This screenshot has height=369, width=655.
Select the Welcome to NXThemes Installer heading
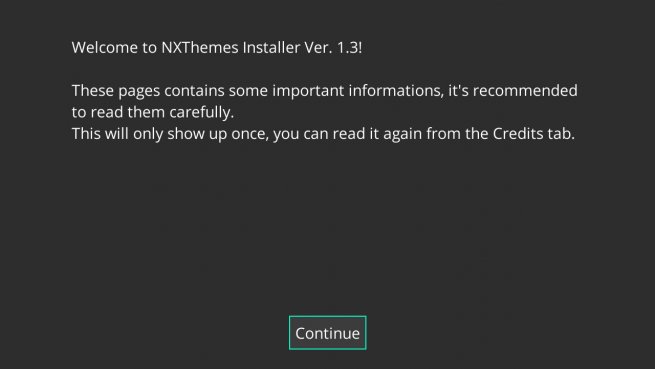point(217,48)
